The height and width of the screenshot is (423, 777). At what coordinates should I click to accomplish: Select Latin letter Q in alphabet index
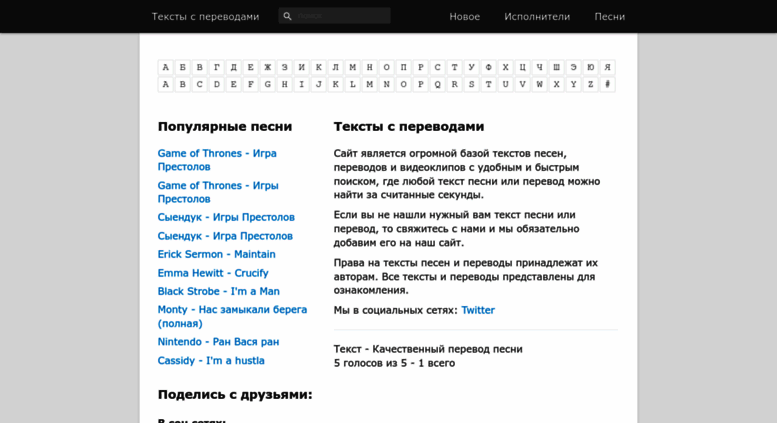(437, 84)
